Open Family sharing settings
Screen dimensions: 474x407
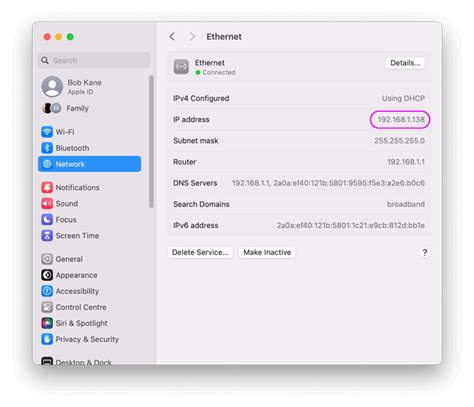coord(89,108)
